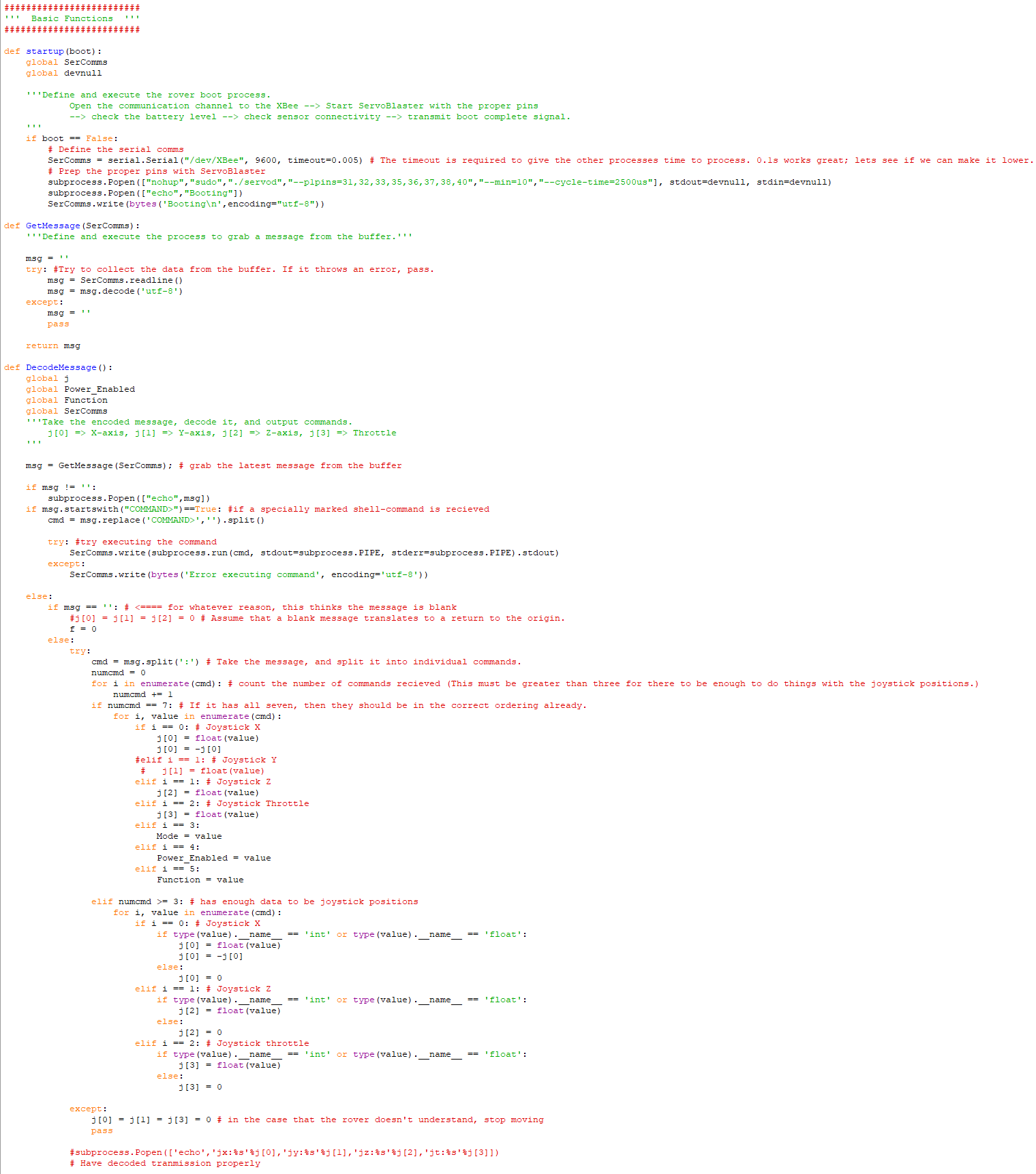Click the "Function = value" assignment
Image resolution: width=1036 pixels, height=1174 pixels.
pos(200,880)
